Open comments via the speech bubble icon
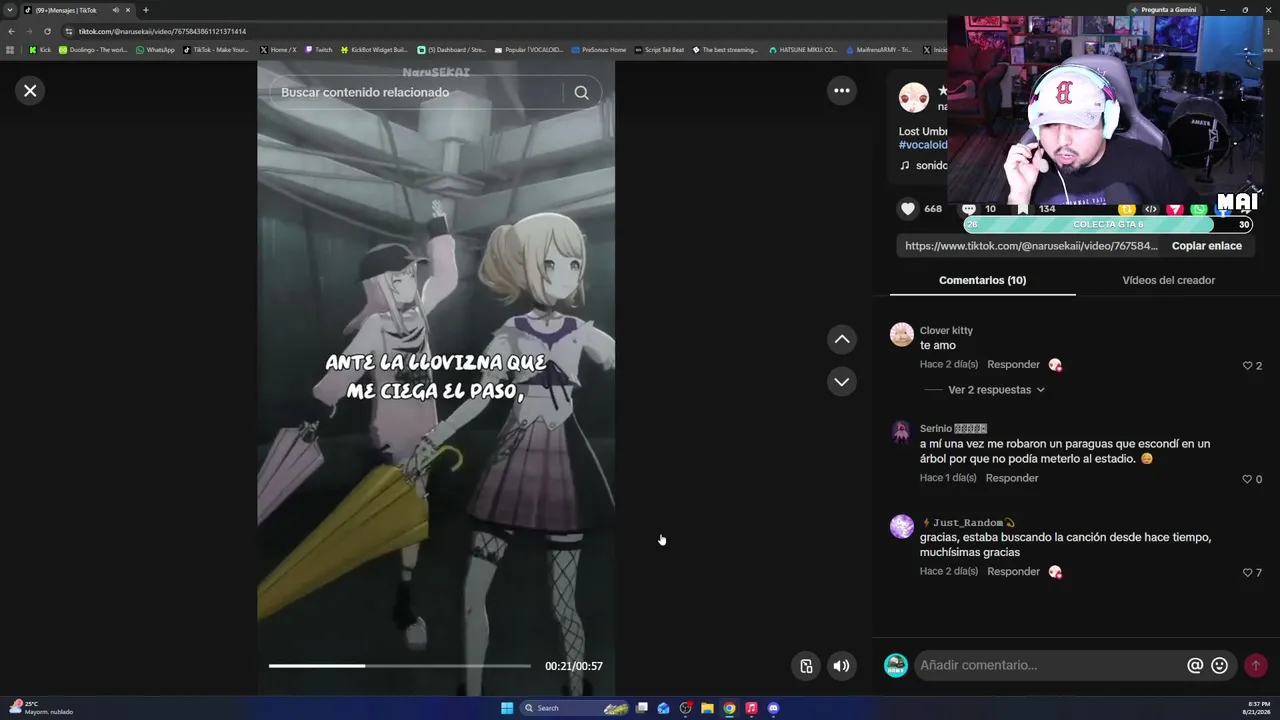 968,209
